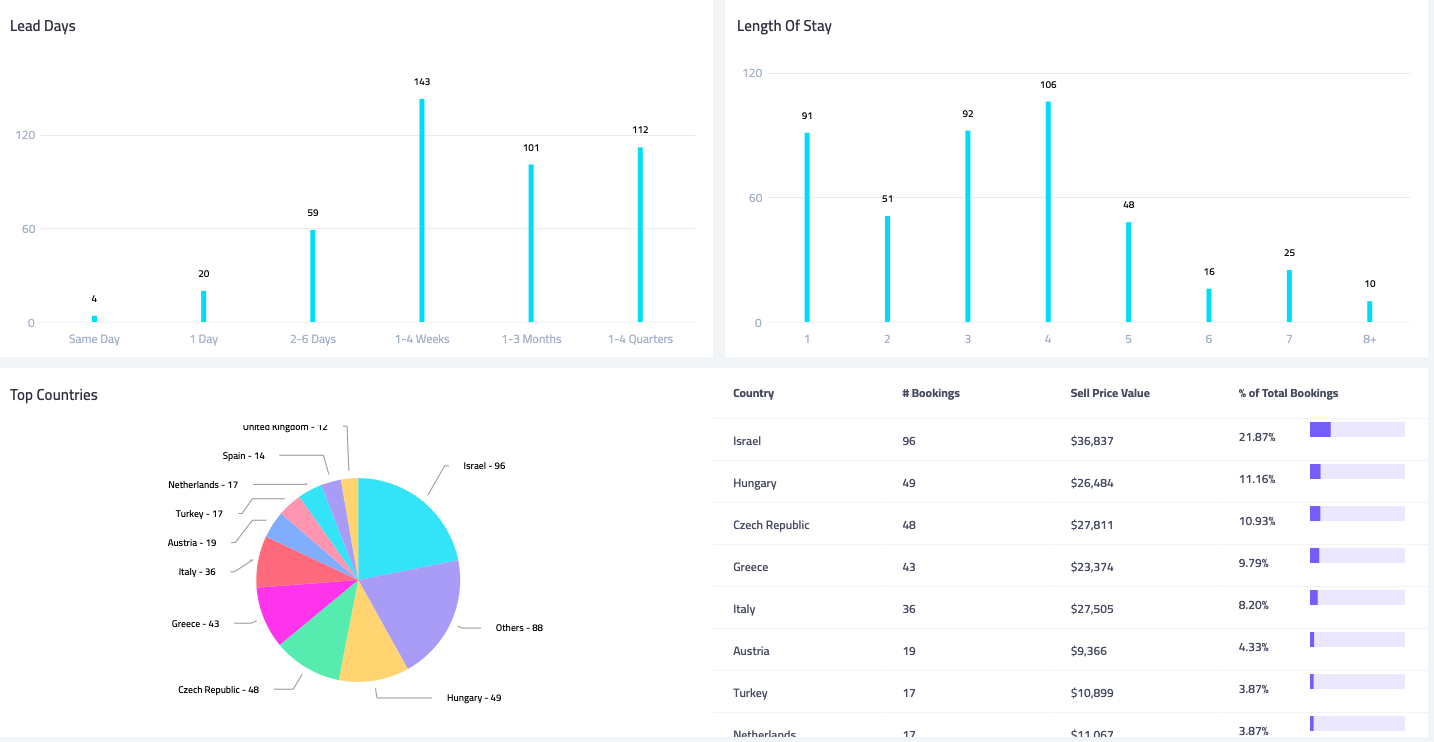The width and height of the screenshot is (1434, 742).
Task: Click Turkey in the country table
Action: click(750, 693)
